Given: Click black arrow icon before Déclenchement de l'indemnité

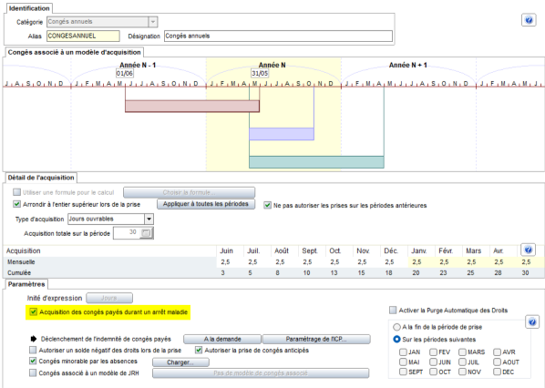Looking at the screenshot, I should (33, 339).
